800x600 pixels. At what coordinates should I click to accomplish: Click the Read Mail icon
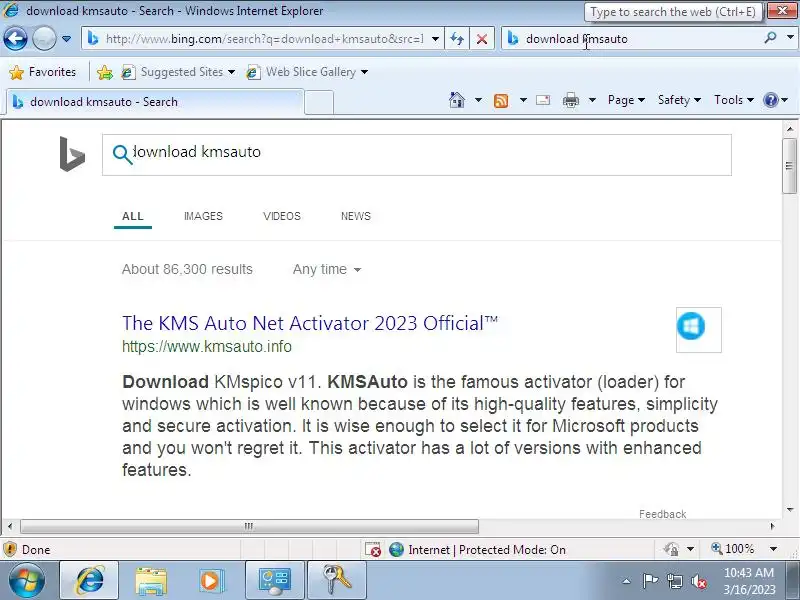(x=543, y=100)
